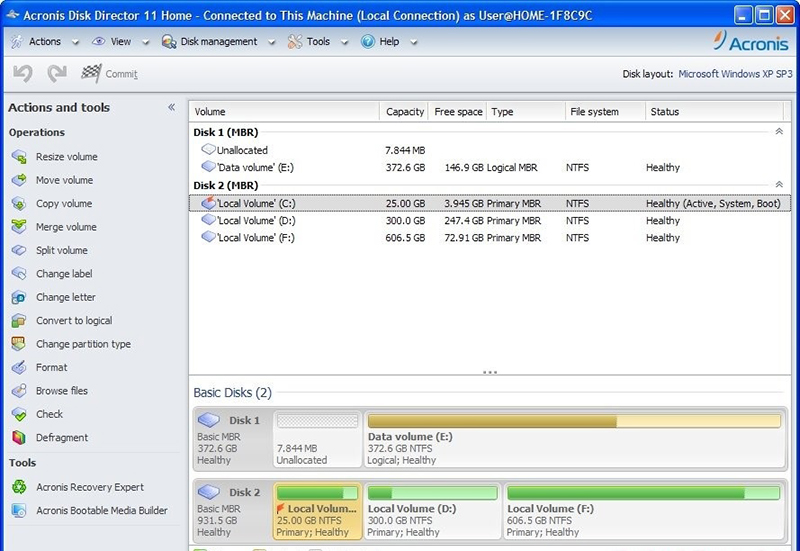Click the panel splitter dots handle
Viewport: 800px width, 551px height.
pos(490,372)
